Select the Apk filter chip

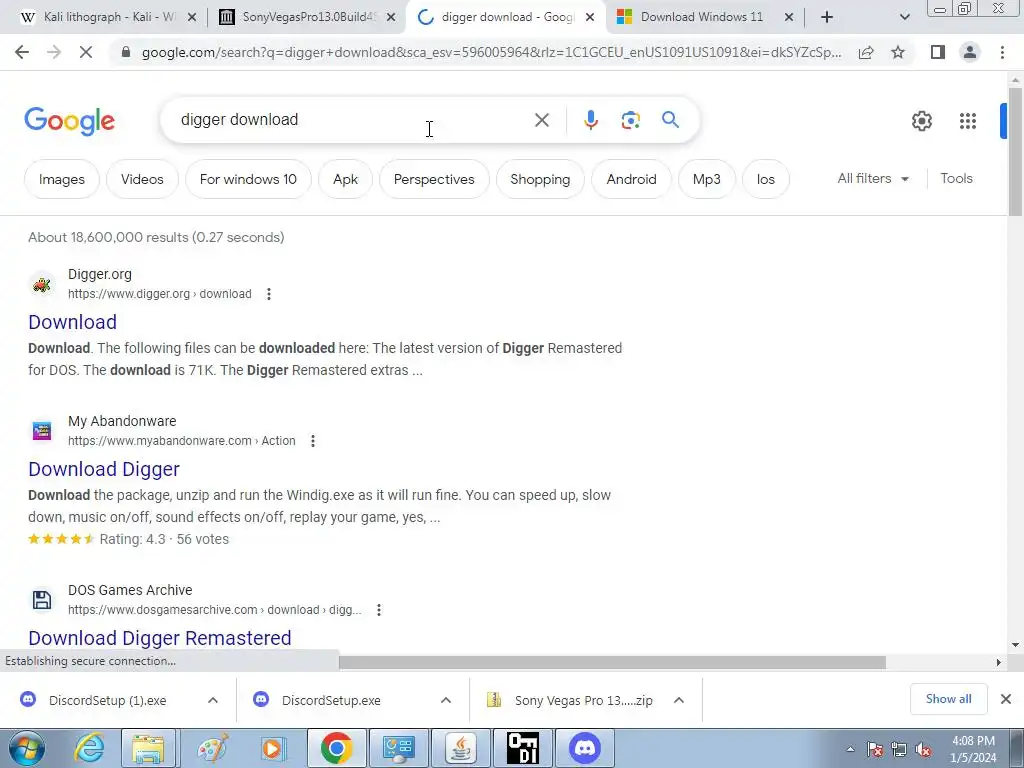tap(345, 179)
